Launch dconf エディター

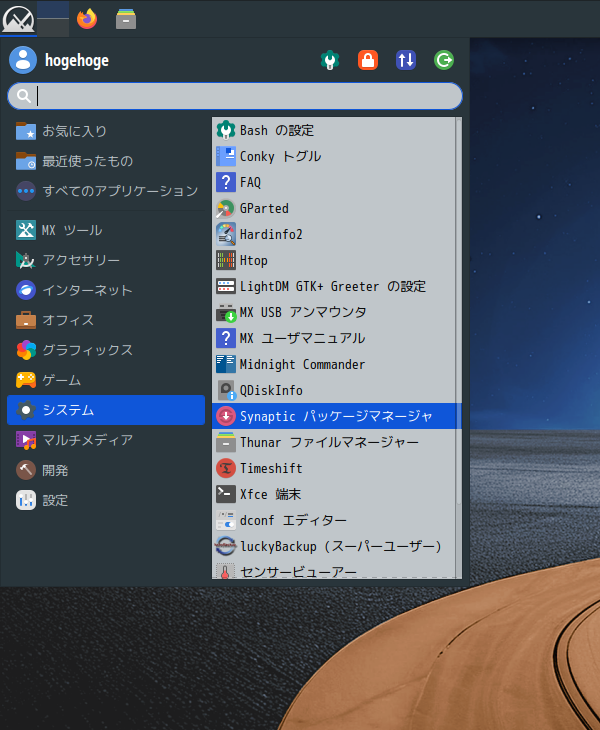[x=334, y=520]
